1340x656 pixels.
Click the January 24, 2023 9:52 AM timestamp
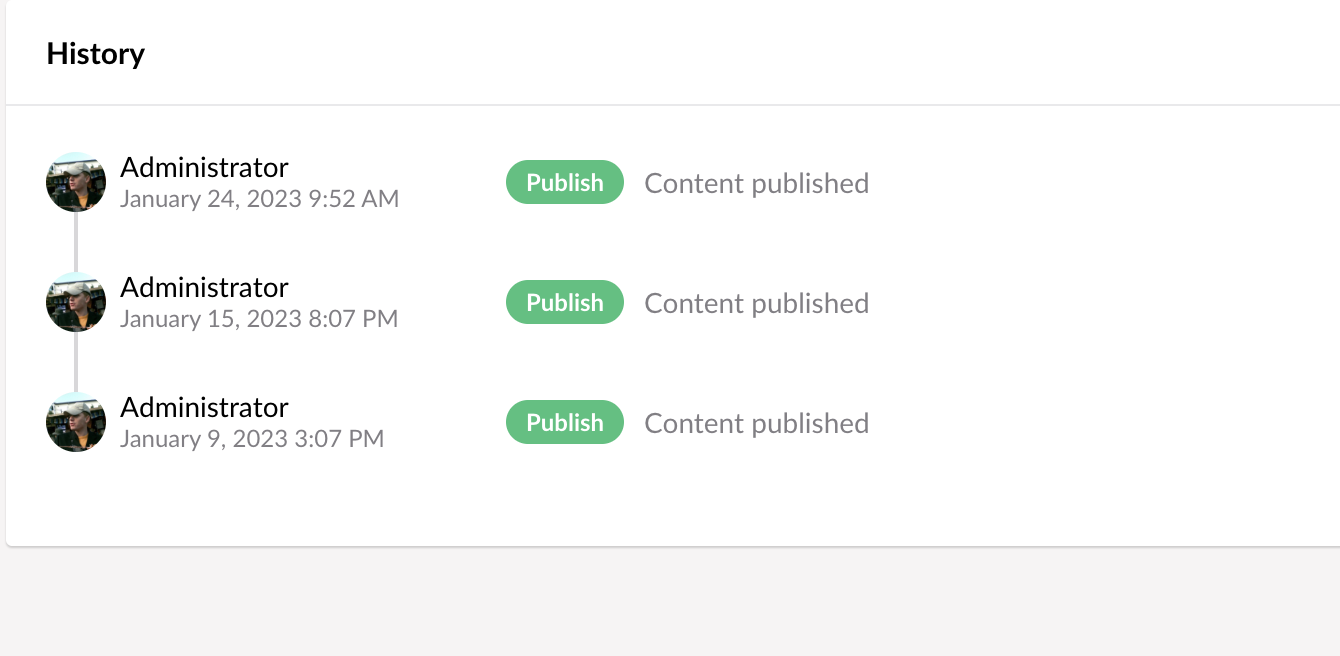click(259, 199)
